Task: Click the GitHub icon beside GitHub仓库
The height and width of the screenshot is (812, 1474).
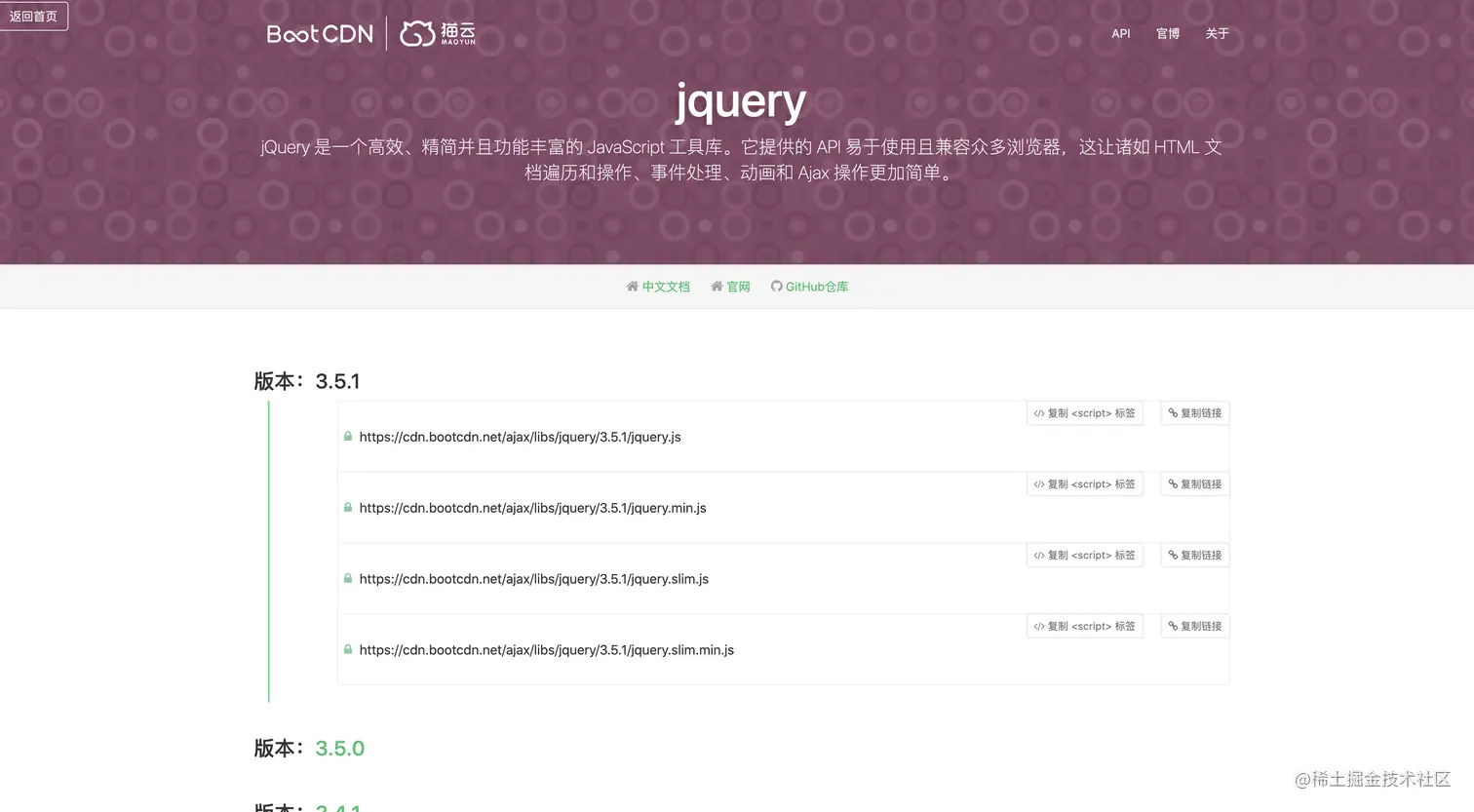Action: click(776, 287)
